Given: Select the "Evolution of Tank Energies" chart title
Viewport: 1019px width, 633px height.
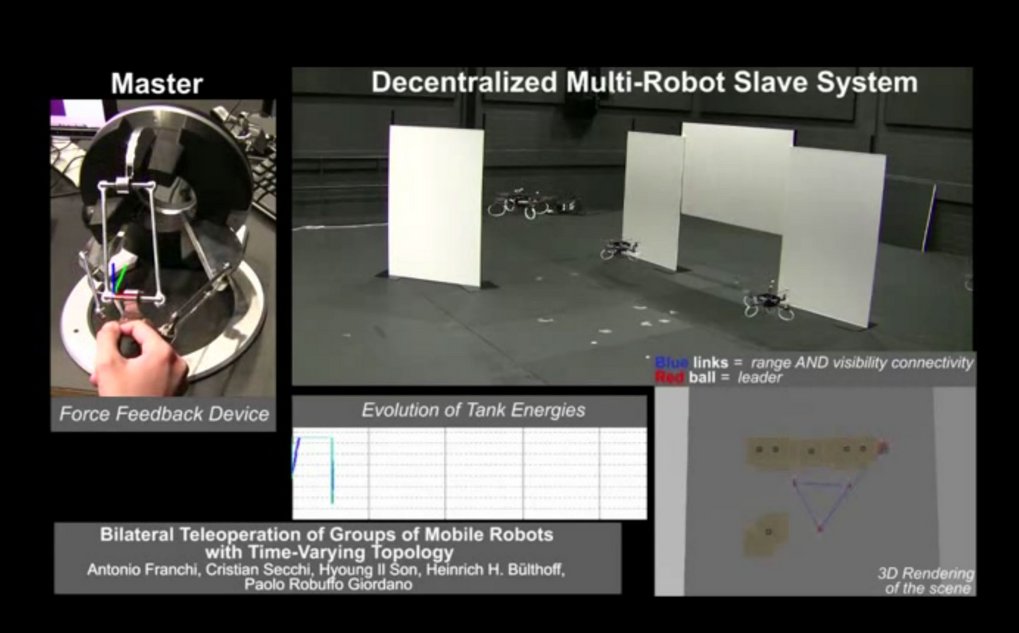Looking at the screenshot, I should [x=473, y=410].
